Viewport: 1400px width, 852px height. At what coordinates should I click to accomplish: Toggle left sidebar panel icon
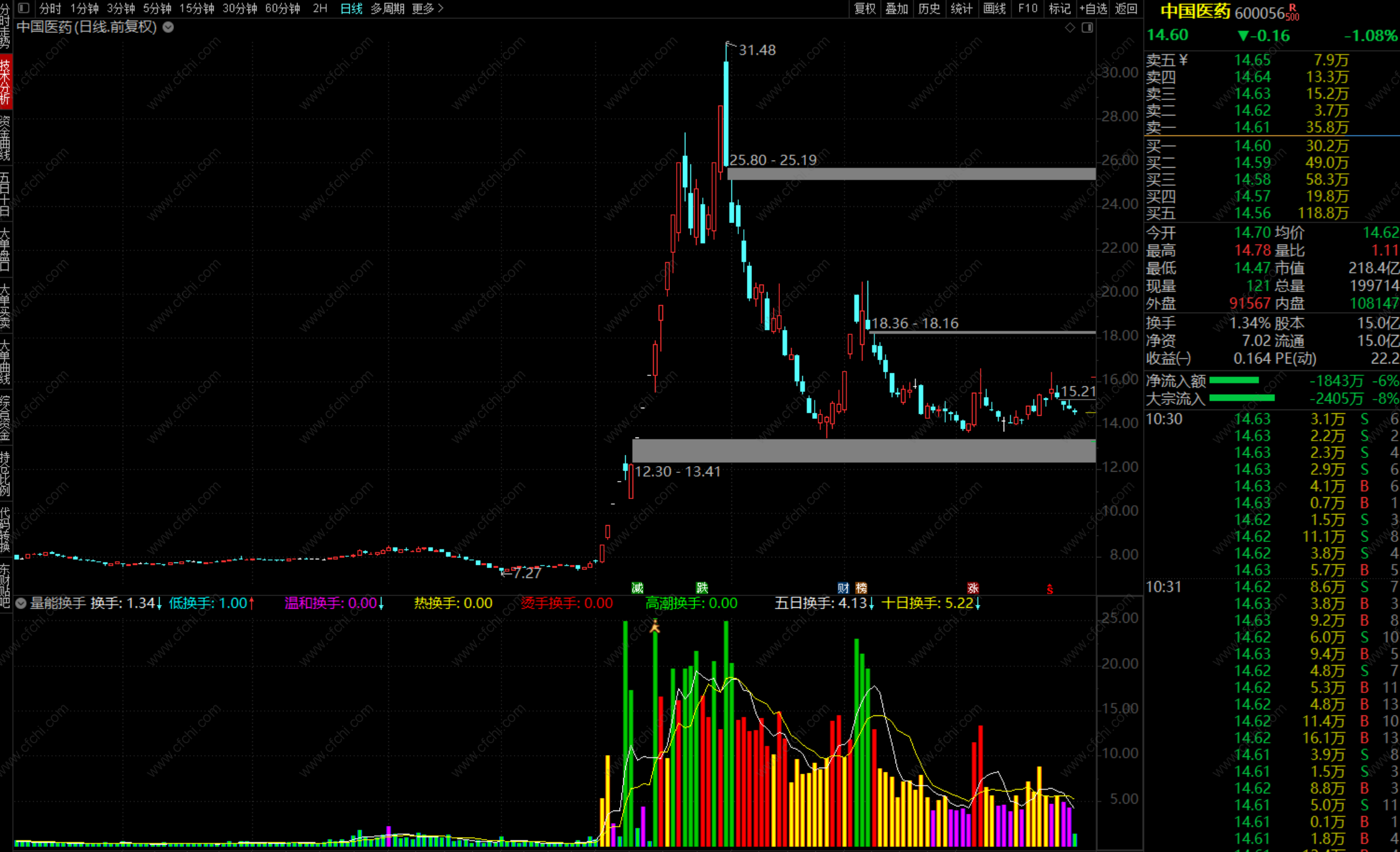pos(24,8)
